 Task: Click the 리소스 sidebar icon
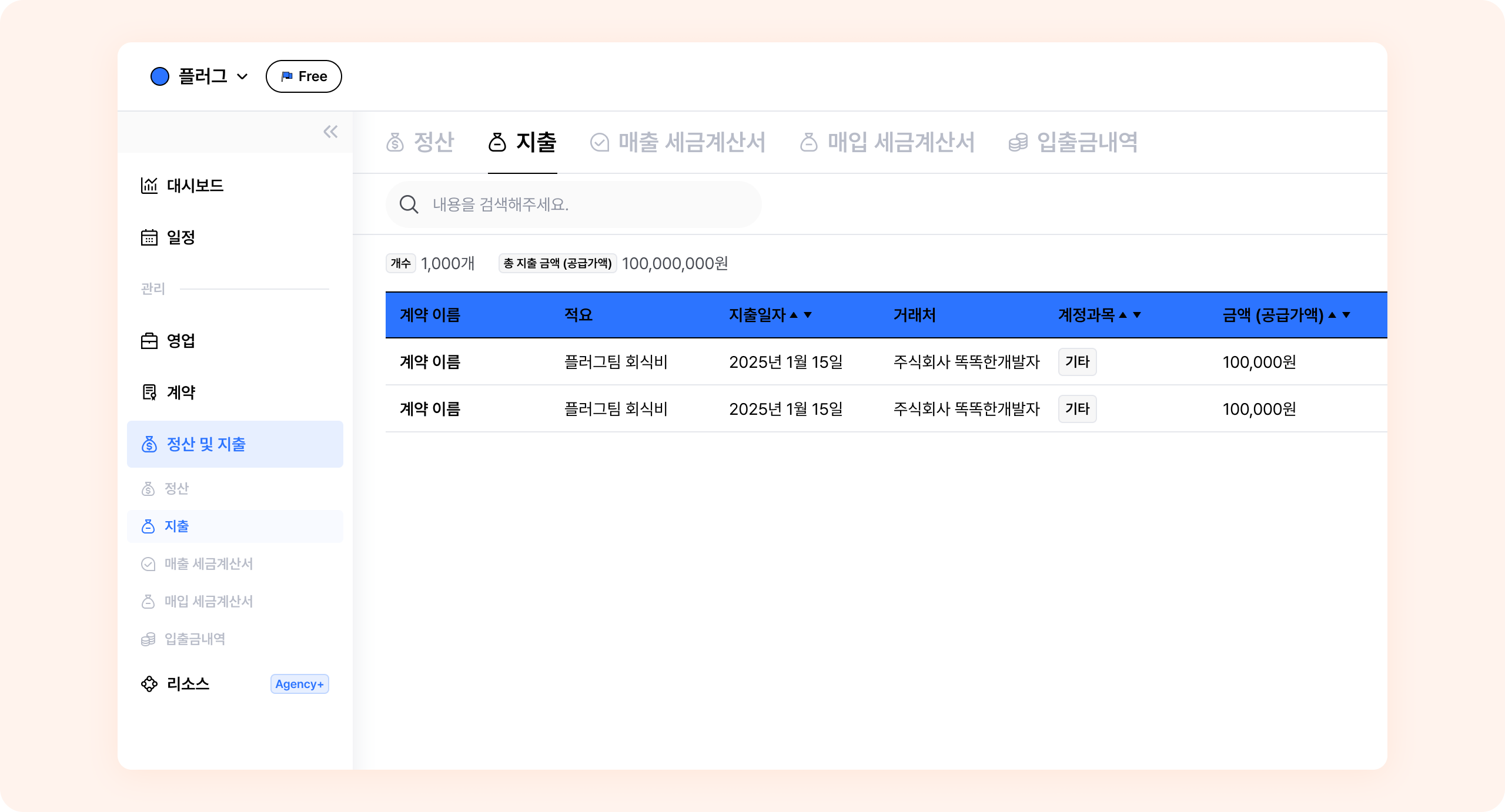149,683
